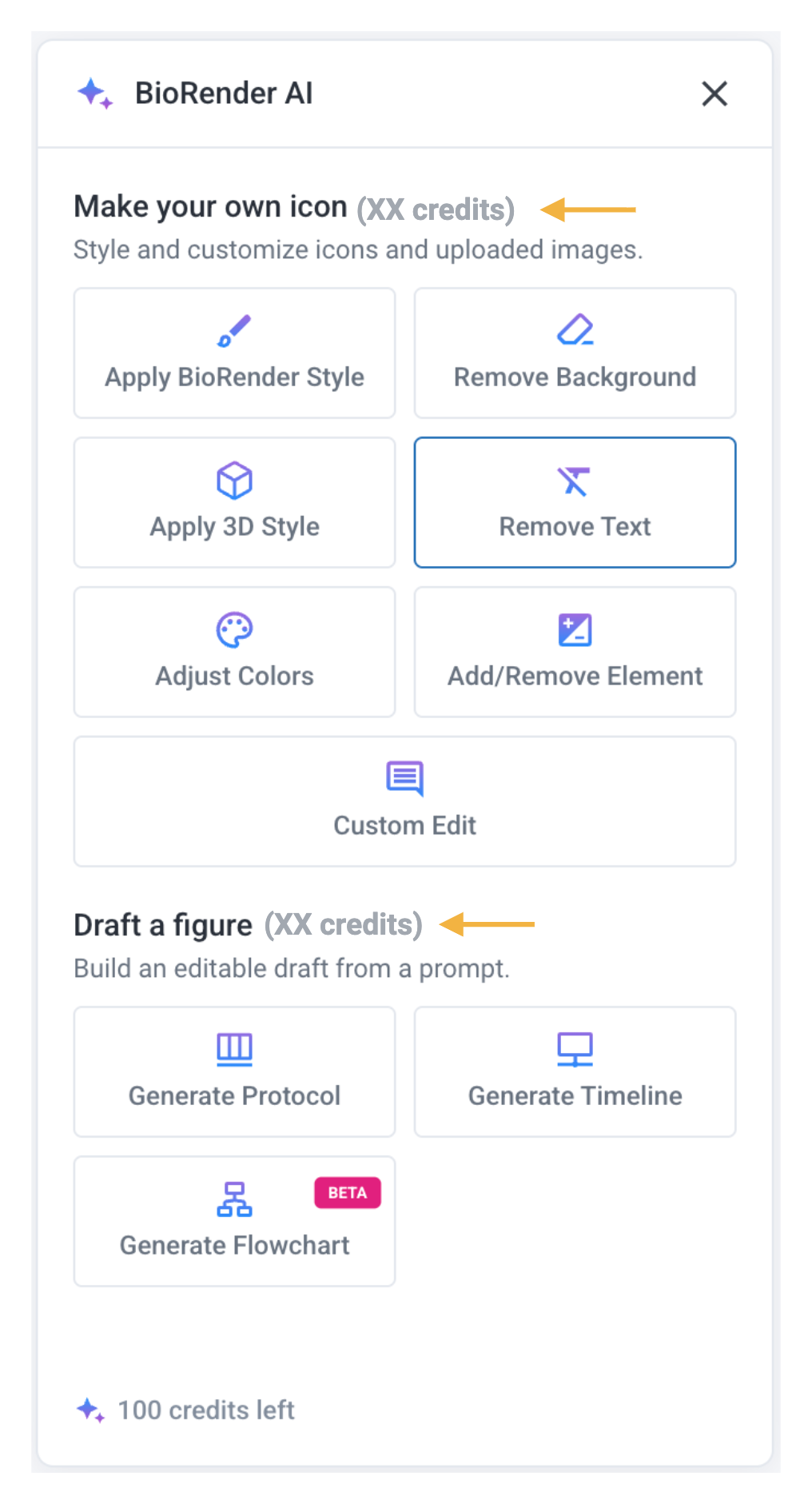
Task: Click the Custom Edit chat bubble icon
Action: pyautogui.click(x=404, y=778)
